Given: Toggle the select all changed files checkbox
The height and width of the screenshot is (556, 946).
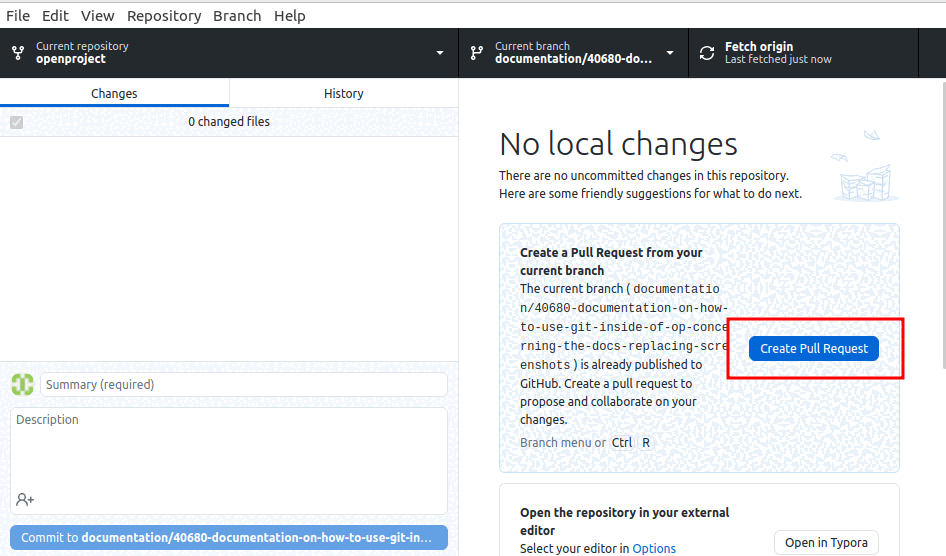Looking at the screenshot, I should click(16, 122).
